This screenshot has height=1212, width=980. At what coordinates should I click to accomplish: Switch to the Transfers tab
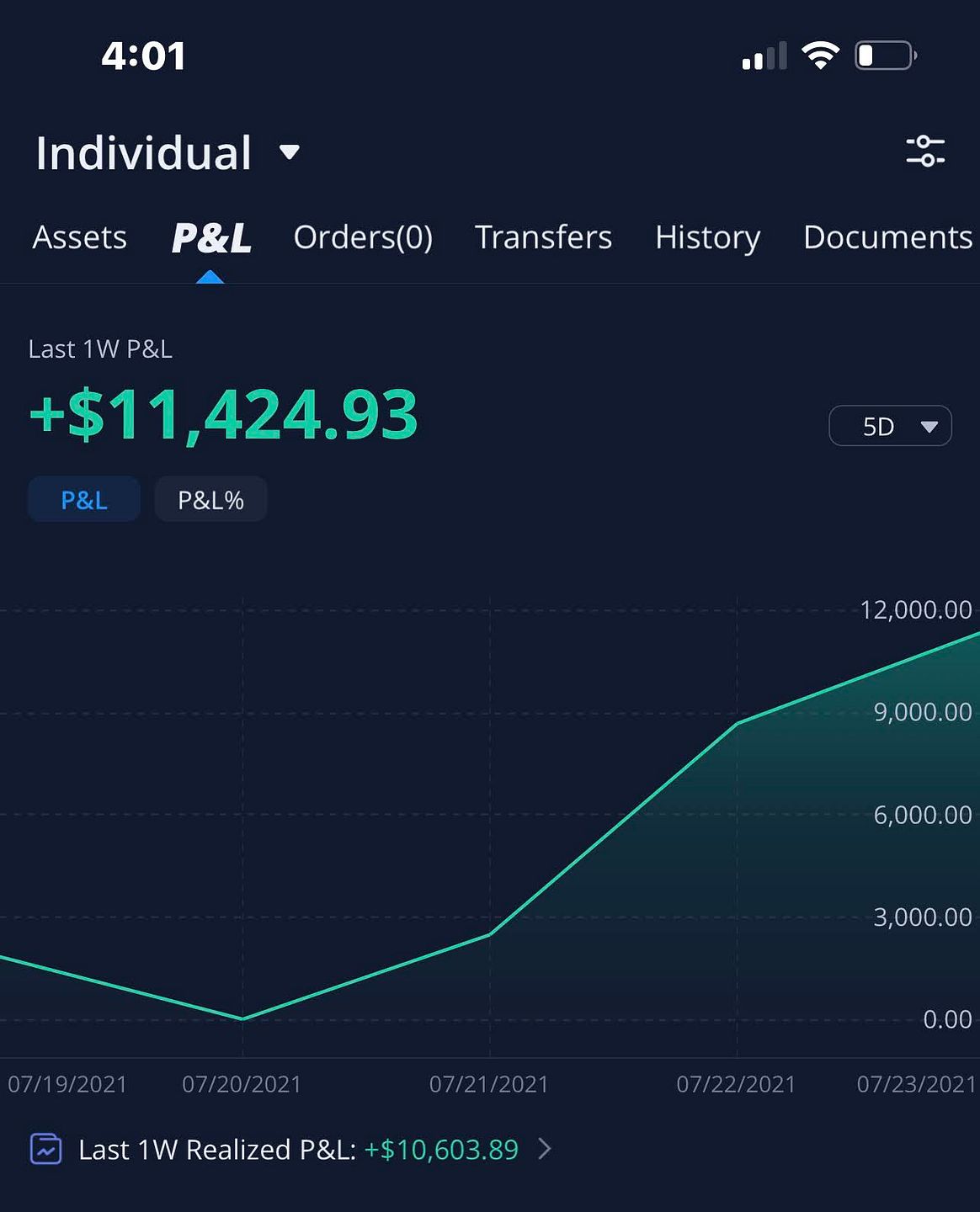tap(543, 237)
